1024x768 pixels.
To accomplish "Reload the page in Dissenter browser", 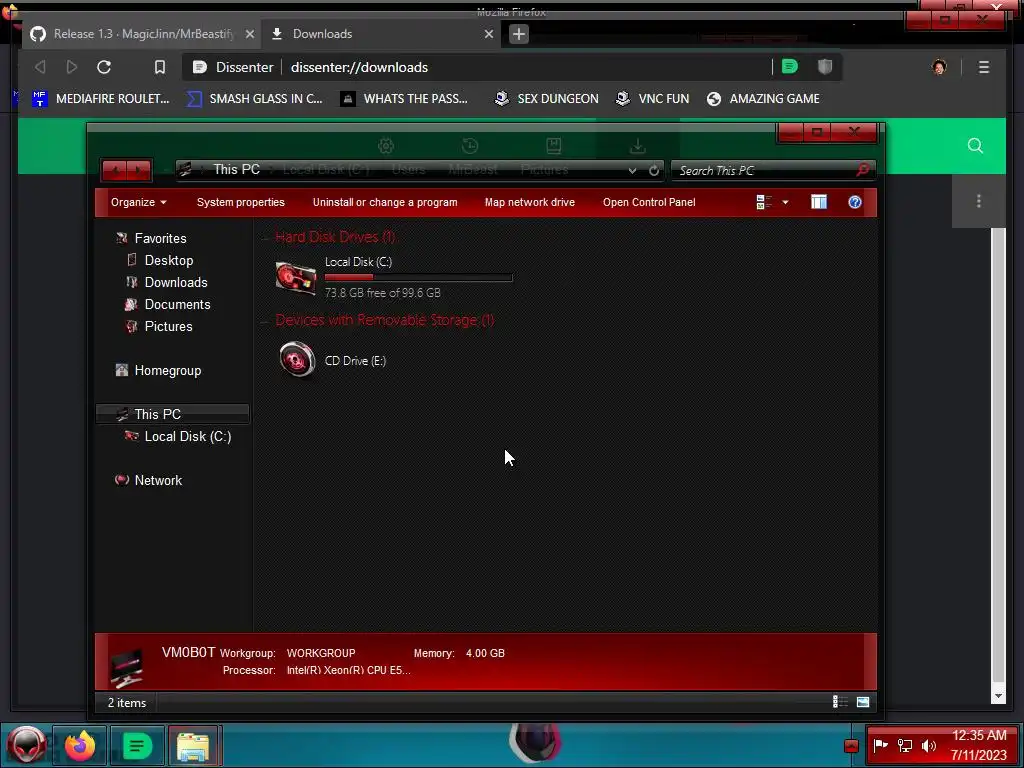I will point(104,67).
